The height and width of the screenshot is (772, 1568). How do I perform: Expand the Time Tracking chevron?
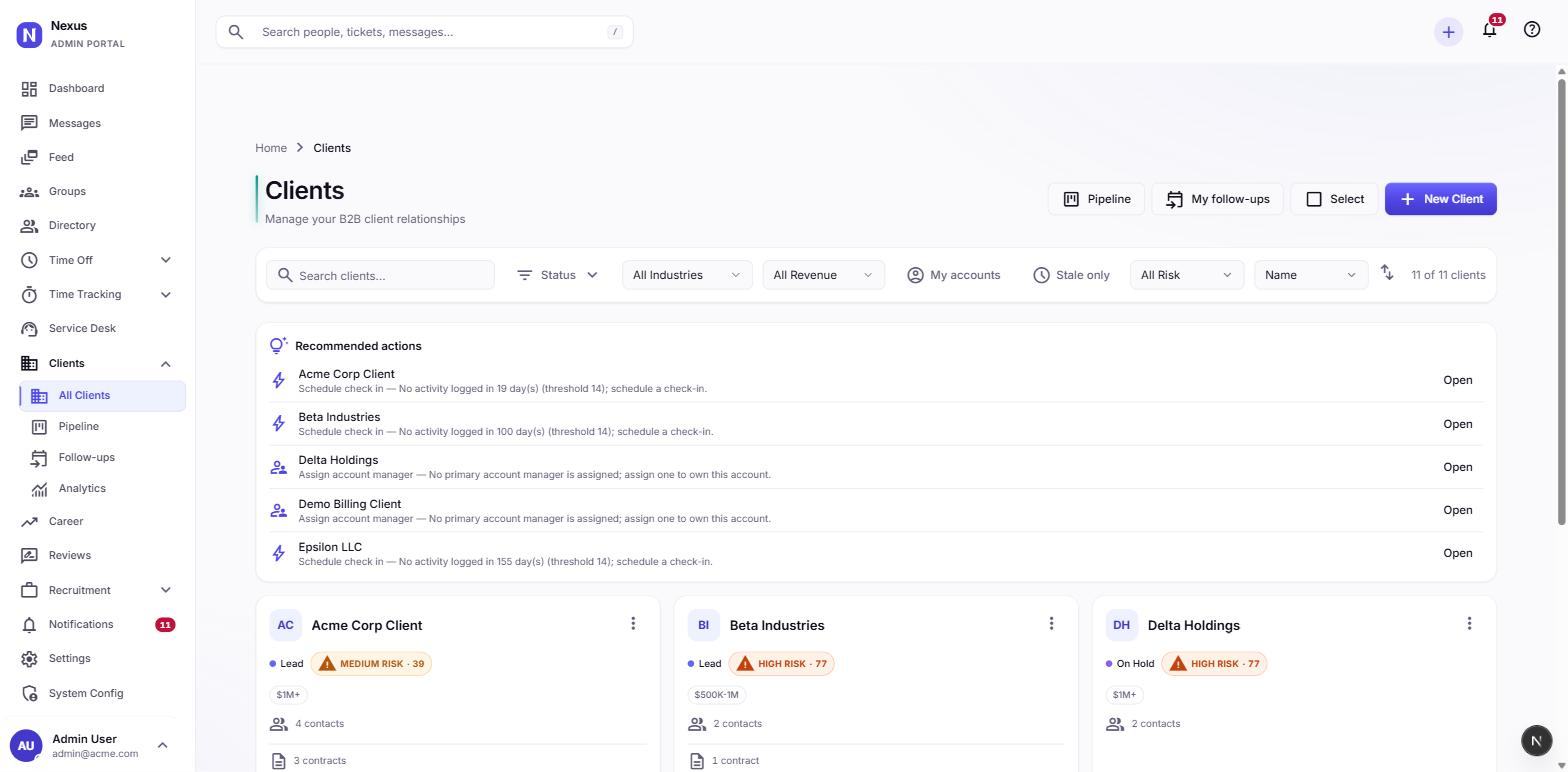[x=166, y=294]
